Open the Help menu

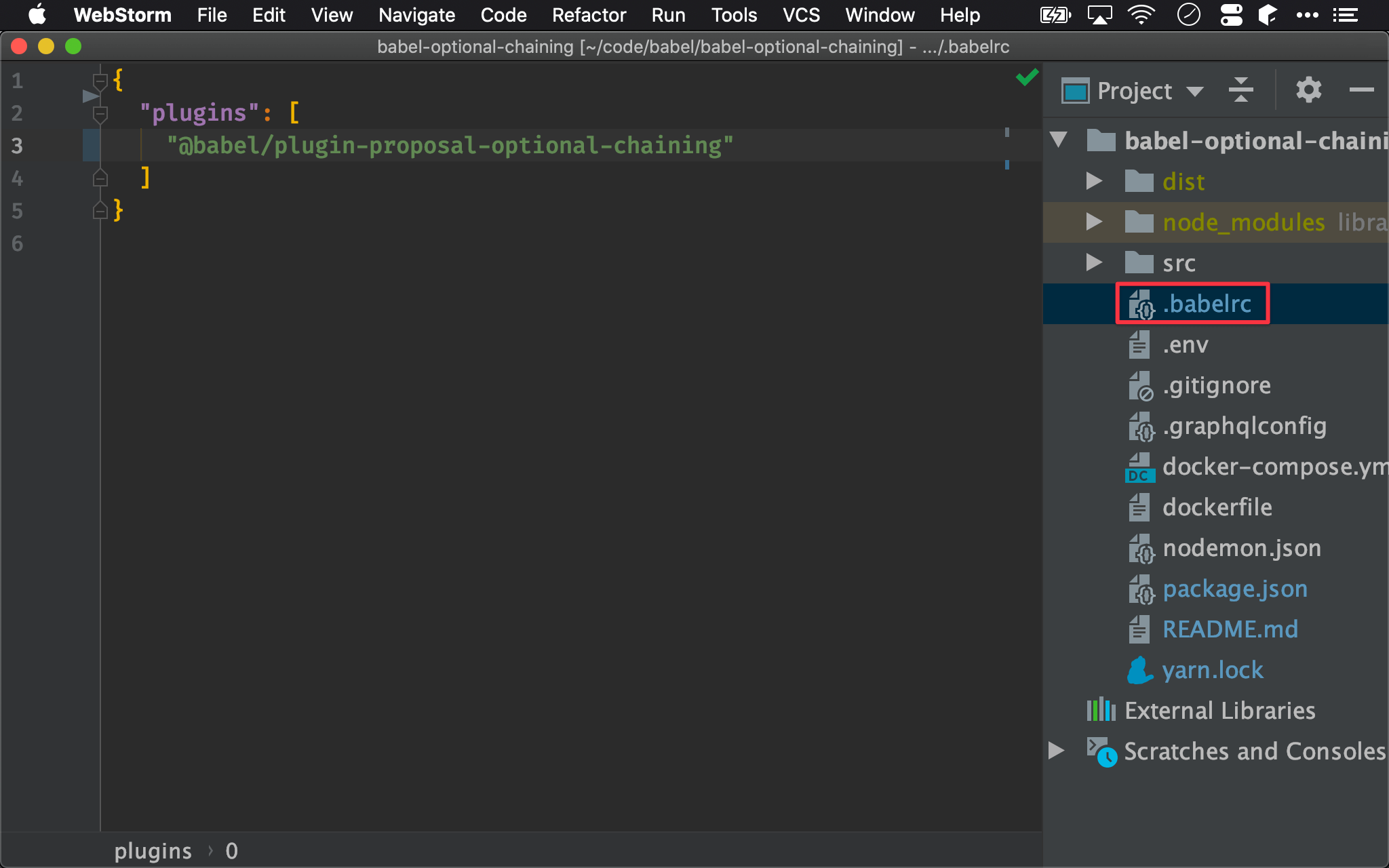click(960, 15)
